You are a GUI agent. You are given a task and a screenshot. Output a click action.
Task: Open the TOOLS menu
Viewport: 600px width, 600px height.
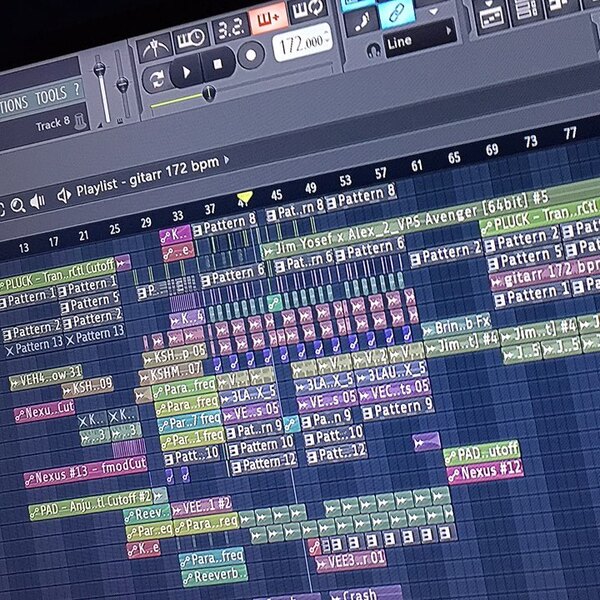51,96
